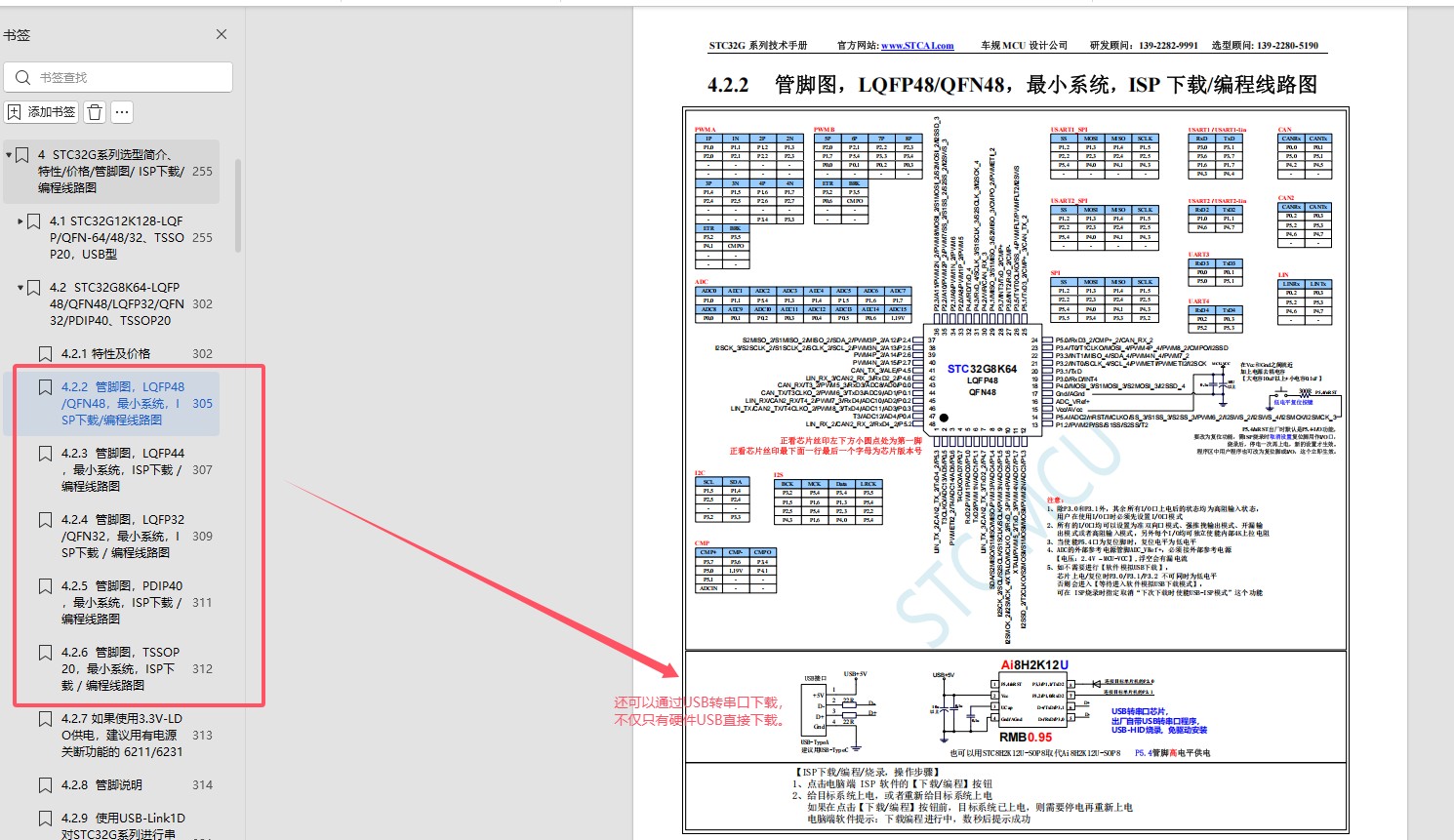Click the trash delete bookmark icon

pyautogui.click(x=95, y=112)
